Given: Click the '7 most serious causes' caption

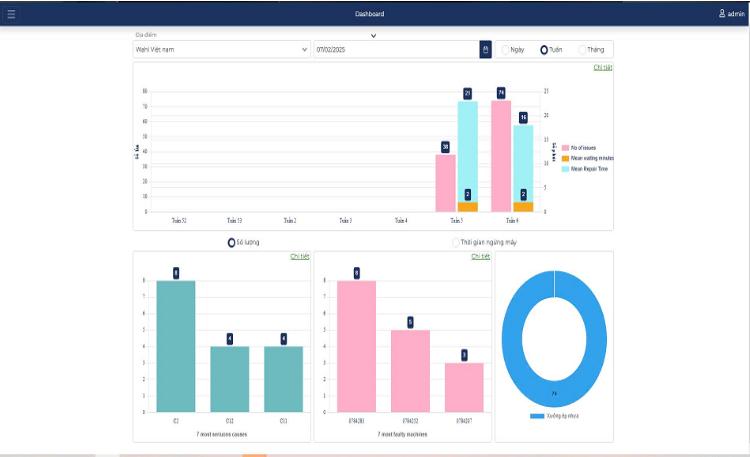Looking at the screenshot, I should [221, 435].
